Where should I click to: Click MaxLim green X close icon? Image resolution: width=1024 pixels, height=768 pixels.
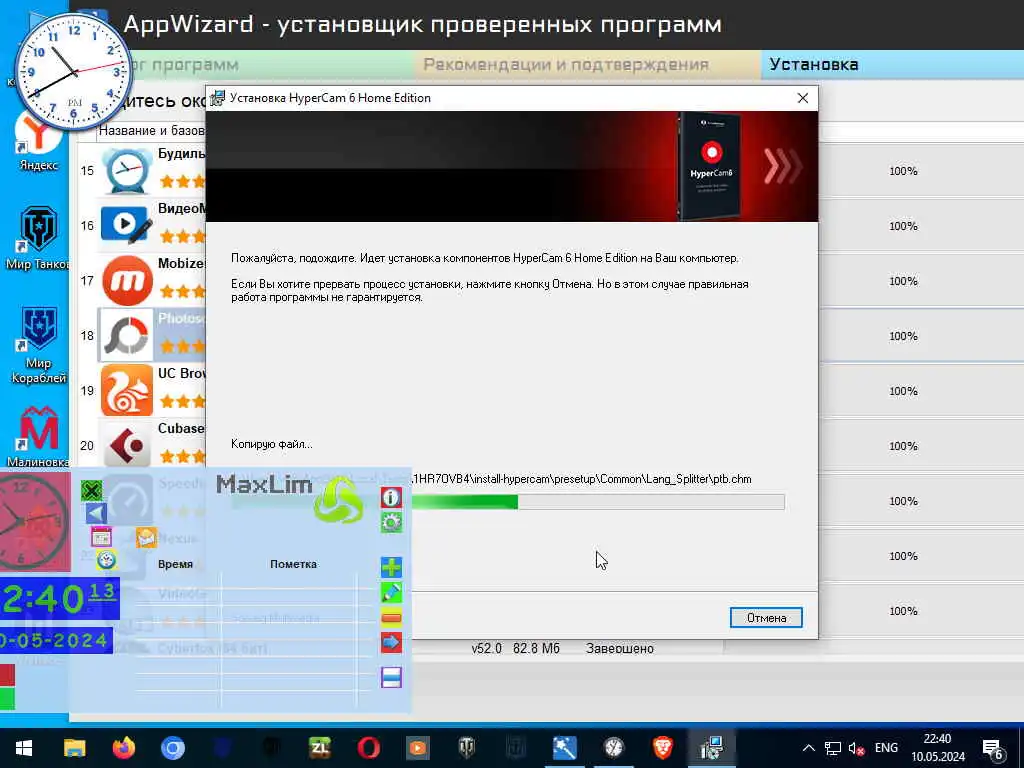point(92,490)
